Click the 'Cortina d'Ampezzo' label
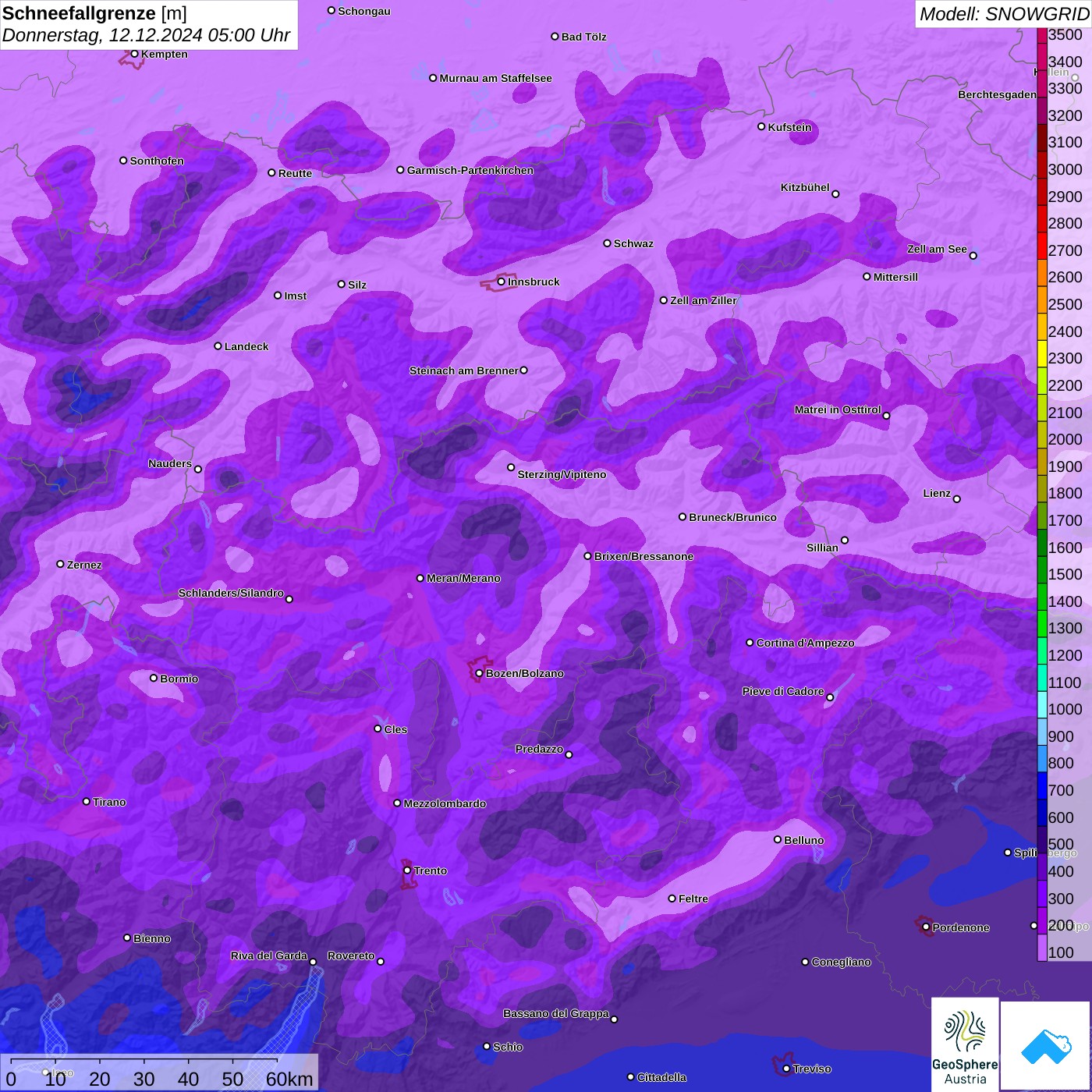Viewport: 1092px width, 1092px height. point(805,643)
